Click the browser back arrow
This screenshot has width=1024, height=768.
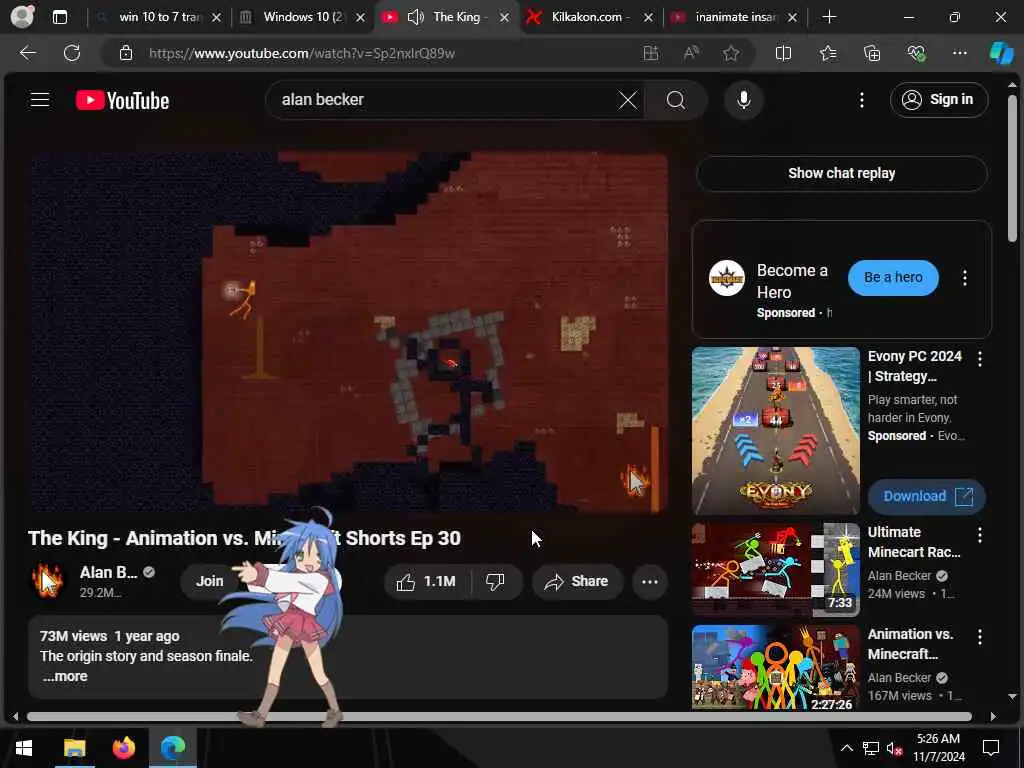(27, 53)
